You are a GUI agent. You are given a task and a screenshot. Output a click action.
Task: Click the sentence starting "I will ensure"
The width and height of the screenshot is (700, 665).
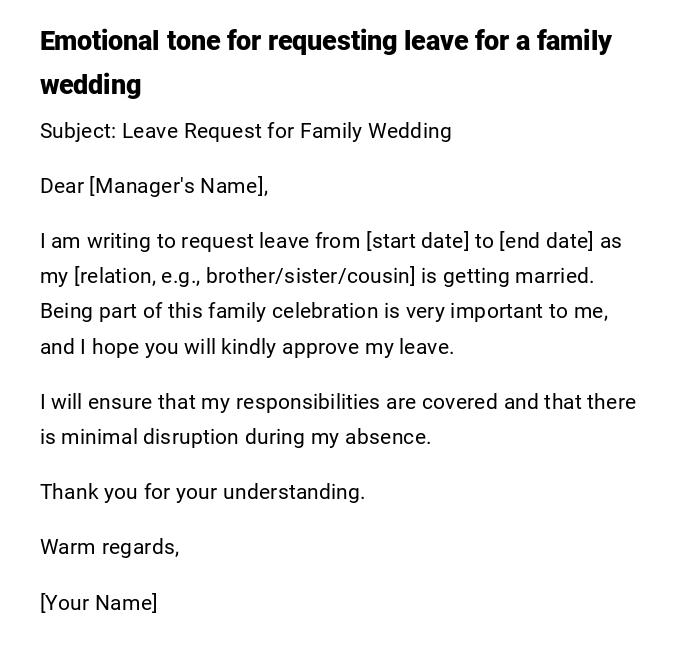[338, 402]
